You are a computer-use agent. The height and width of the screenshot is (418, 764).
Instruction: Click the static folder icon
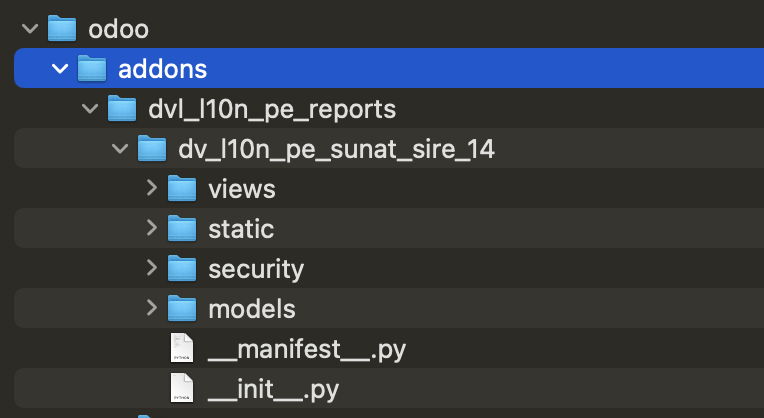[182, 228]
